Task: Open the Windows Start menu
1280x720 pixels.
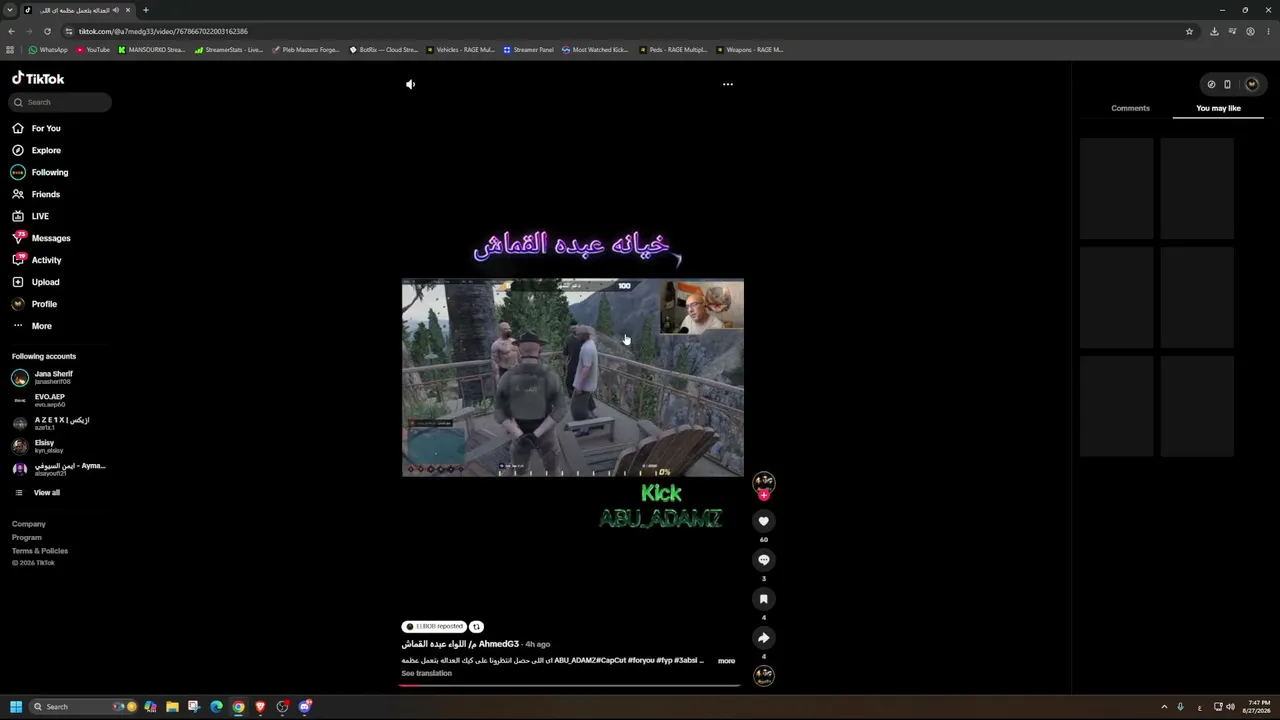Action: click(x=16, y=707)
